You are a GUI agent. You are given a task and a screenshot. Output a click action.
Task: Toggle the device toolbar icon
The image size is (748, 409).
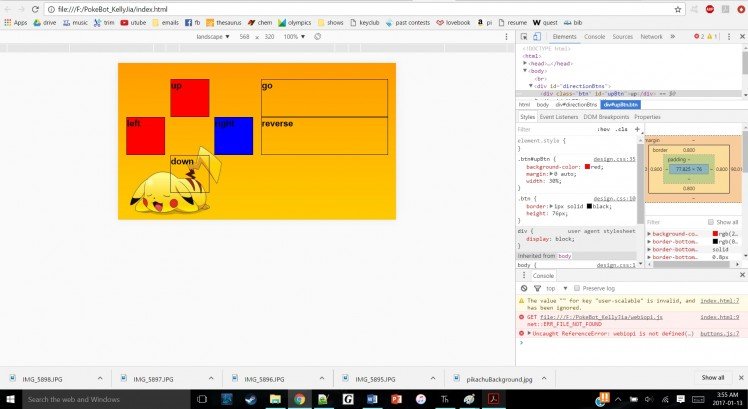[x=537, y=37]
